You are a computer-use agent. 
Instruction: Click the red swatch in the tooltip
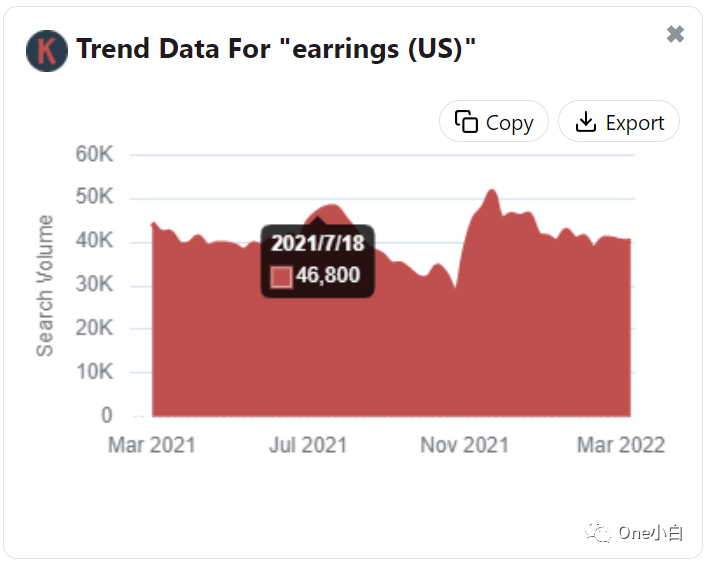tap(281, 276)
